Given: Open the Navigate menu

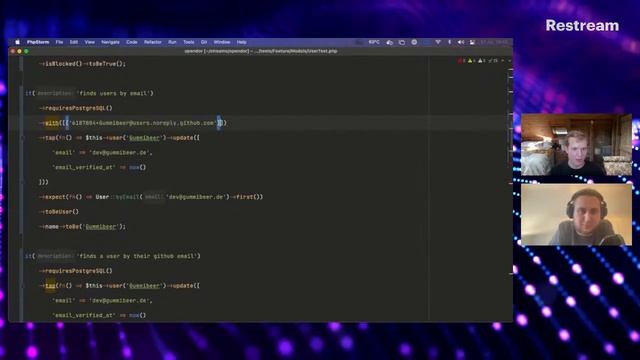Looking at the screenshot, I should tap(111, 42).
